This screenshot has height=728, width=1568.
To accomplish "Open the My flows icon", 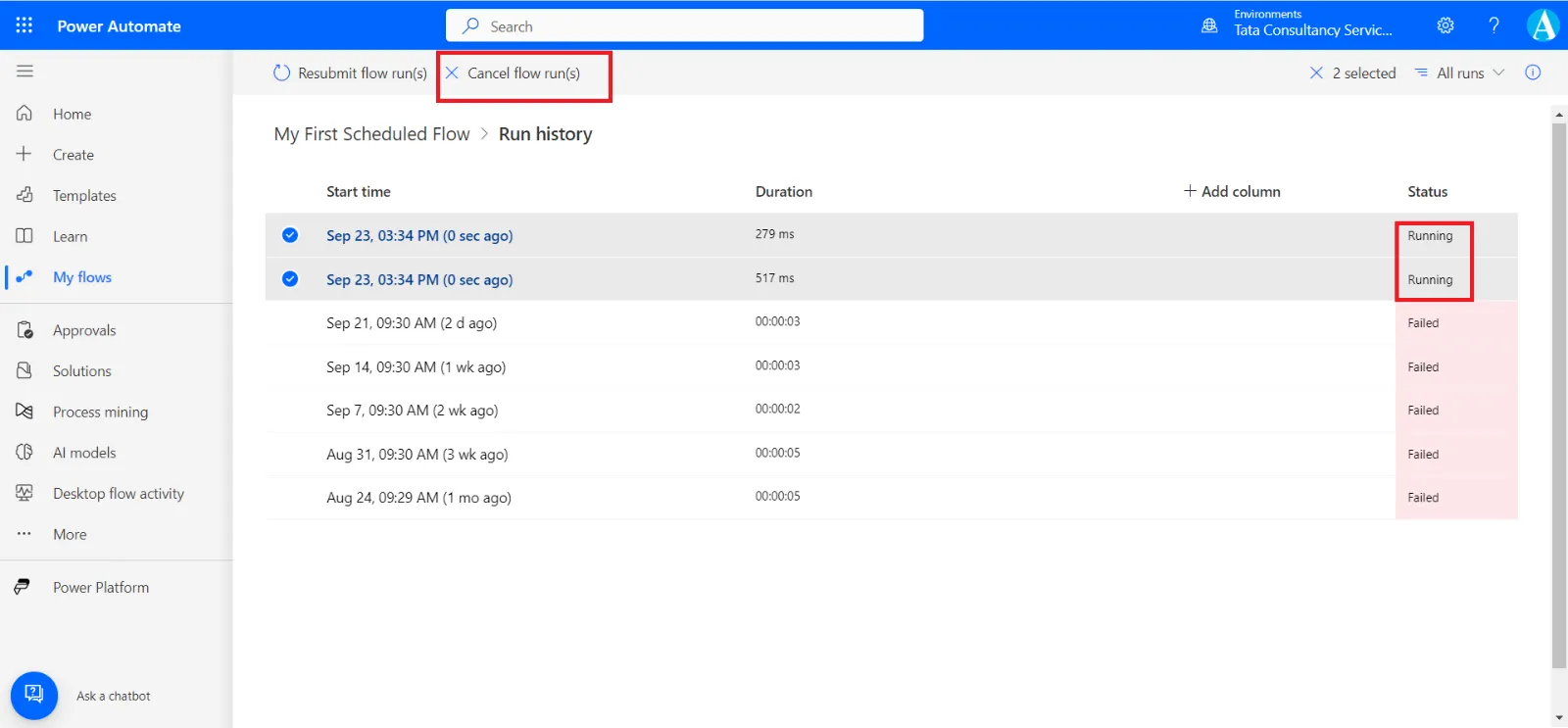I will click(24, 276).
